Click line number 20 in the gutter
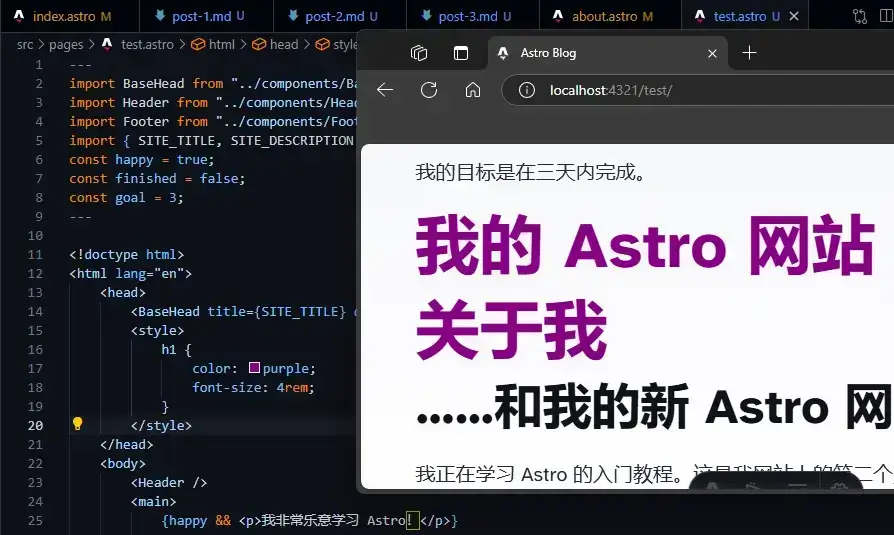This screenshot has width=894, height=535. pyautogui.click(x=35, y=425)
